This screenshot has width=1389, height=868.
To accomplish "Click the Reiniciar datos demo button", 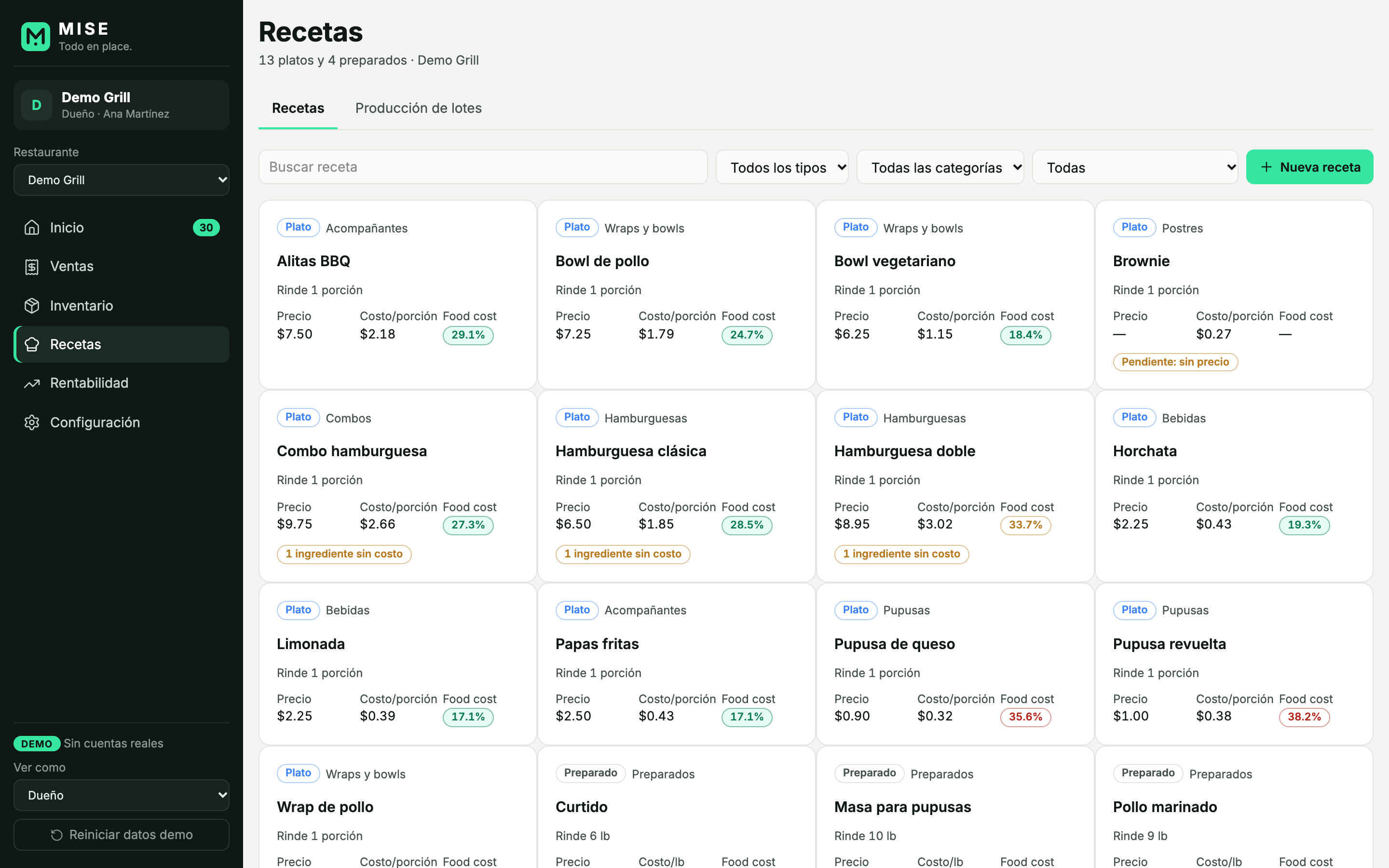I will (x=122, y=835).
